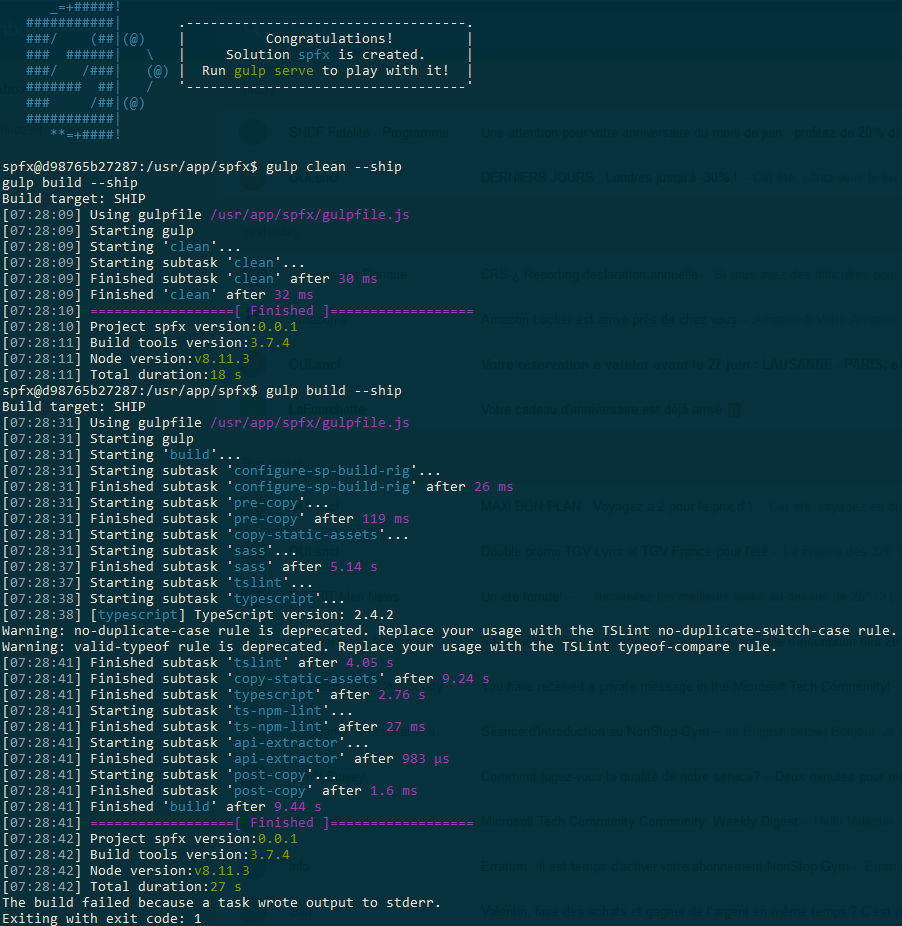Image resolution: width=902 pixels, height=926 pixels.
Task: Click 'configure-sp-build-rig after 26 ms' line
Action: point(258,487)
